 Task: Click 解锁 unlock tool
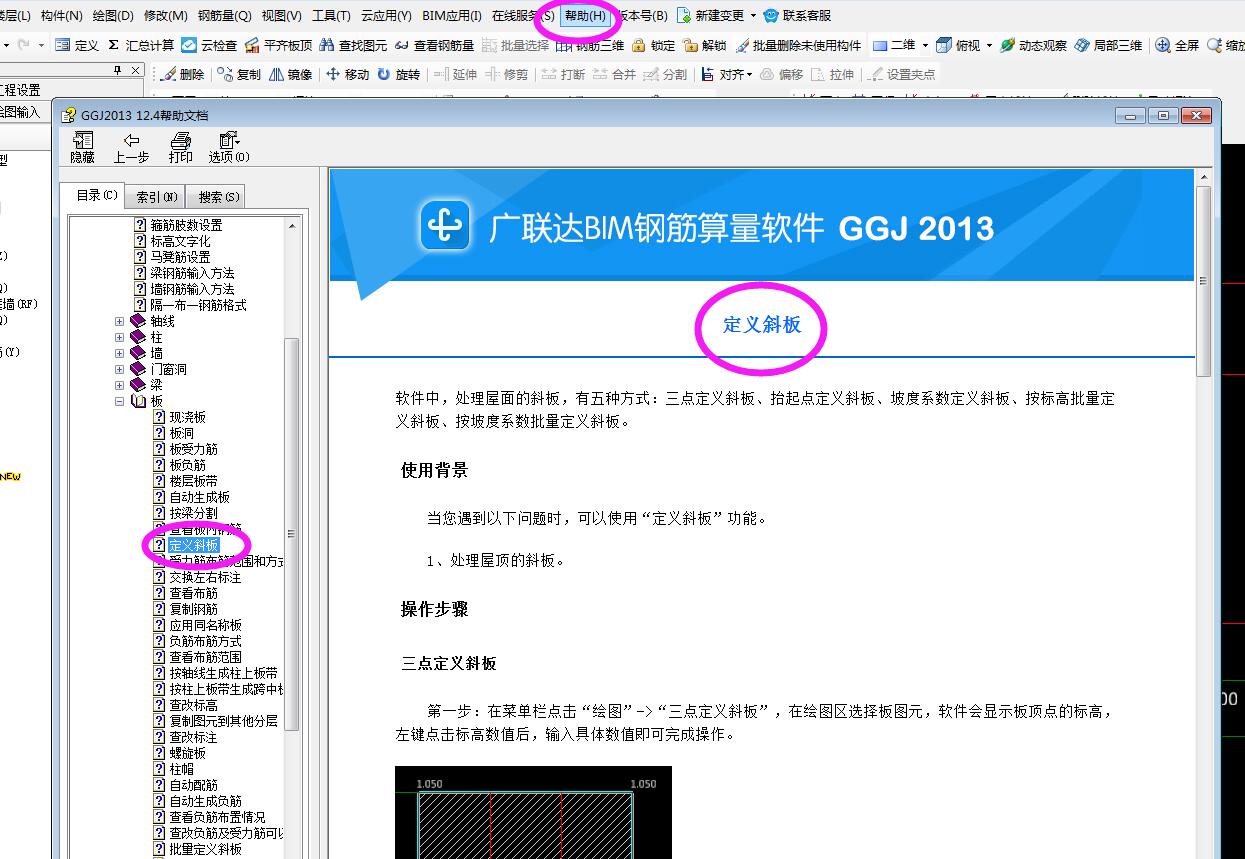pyautogui.click(x=705, y=45)
